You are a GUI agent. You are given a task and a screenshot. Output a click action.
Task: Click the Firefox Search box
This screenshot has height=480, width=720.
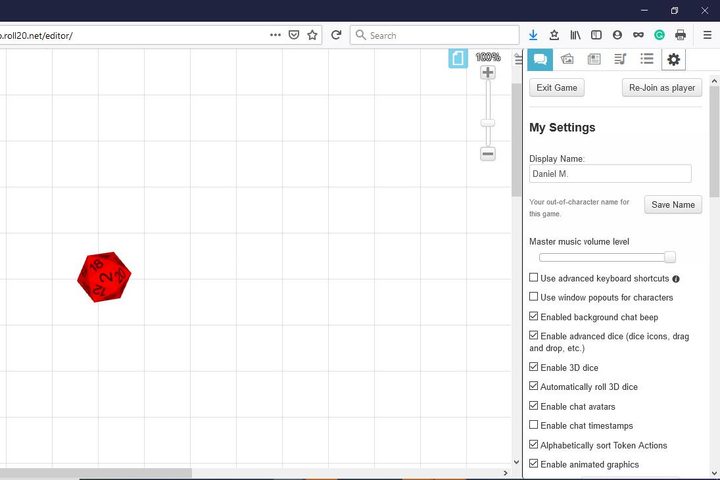[x=434, y=35]
